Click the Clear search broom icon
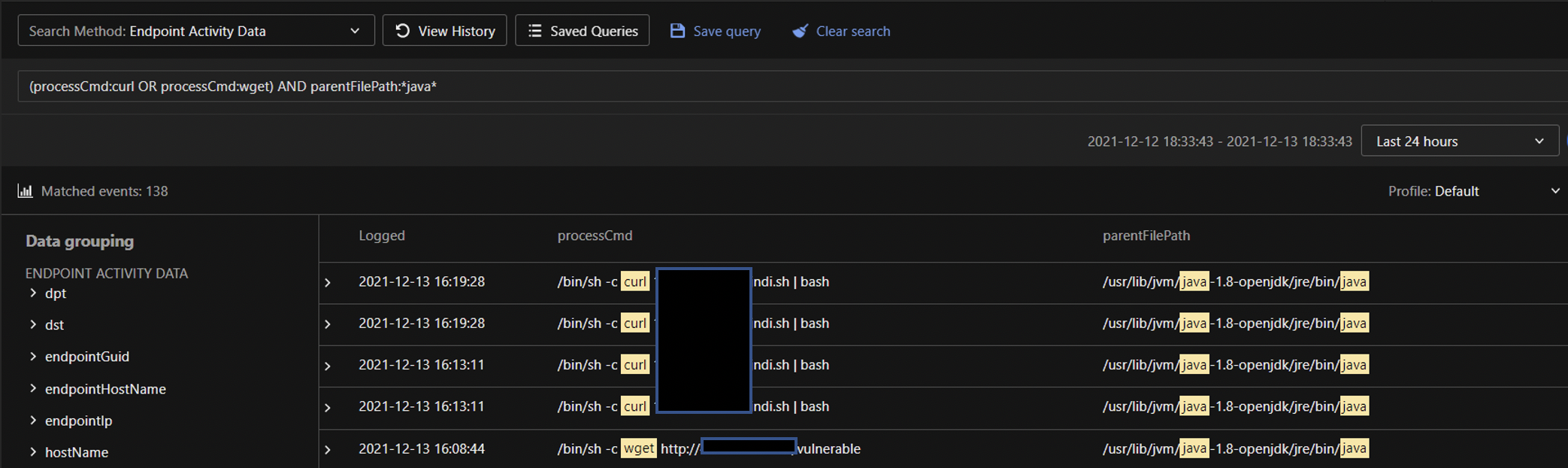 (801, 31)
